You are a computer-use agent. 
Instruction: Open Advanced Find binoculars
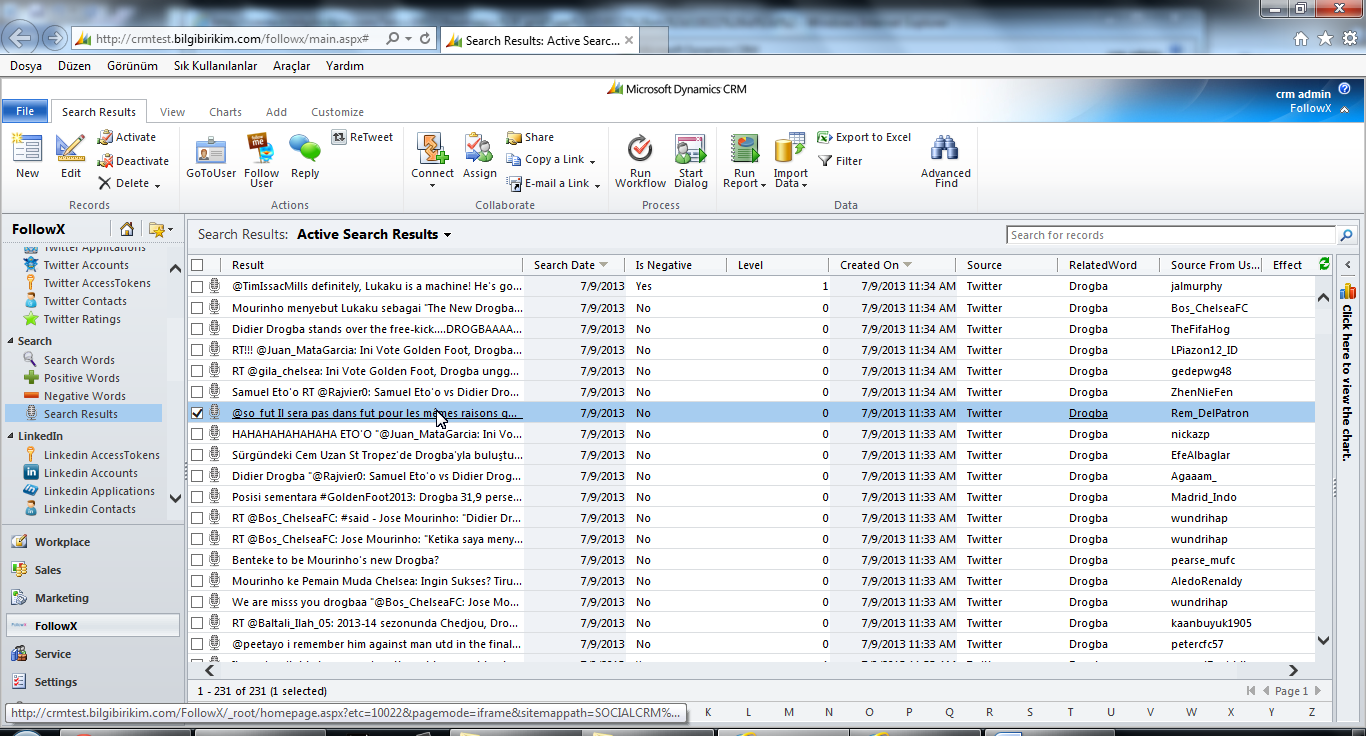coord(945,148)
